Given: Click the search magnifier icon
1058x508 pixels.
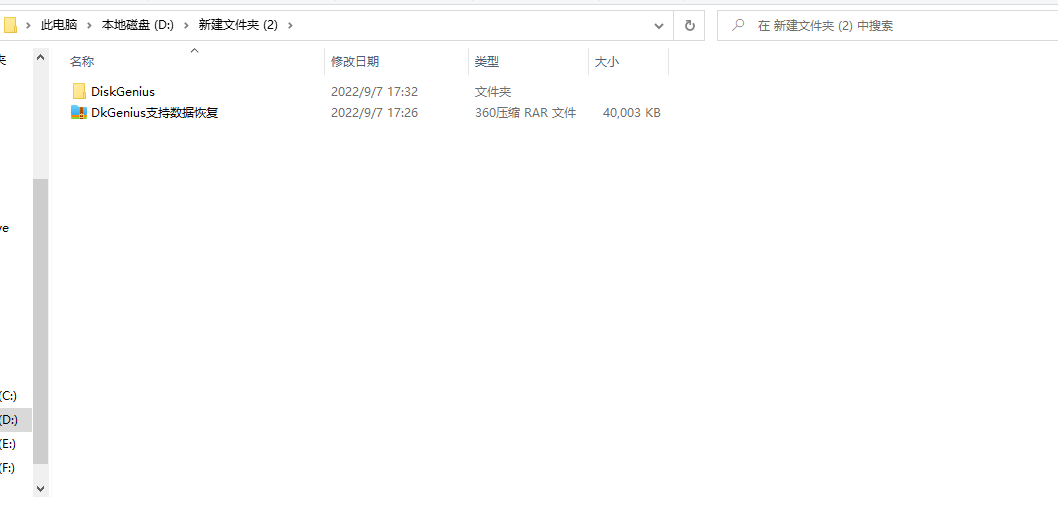Looking at the screenshot, I should (737, 25).
